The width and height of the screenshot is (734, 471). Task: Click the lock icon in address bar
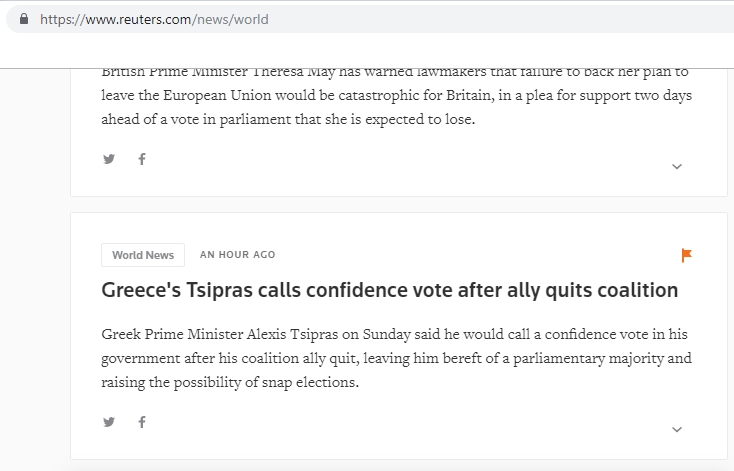[24, 19]
